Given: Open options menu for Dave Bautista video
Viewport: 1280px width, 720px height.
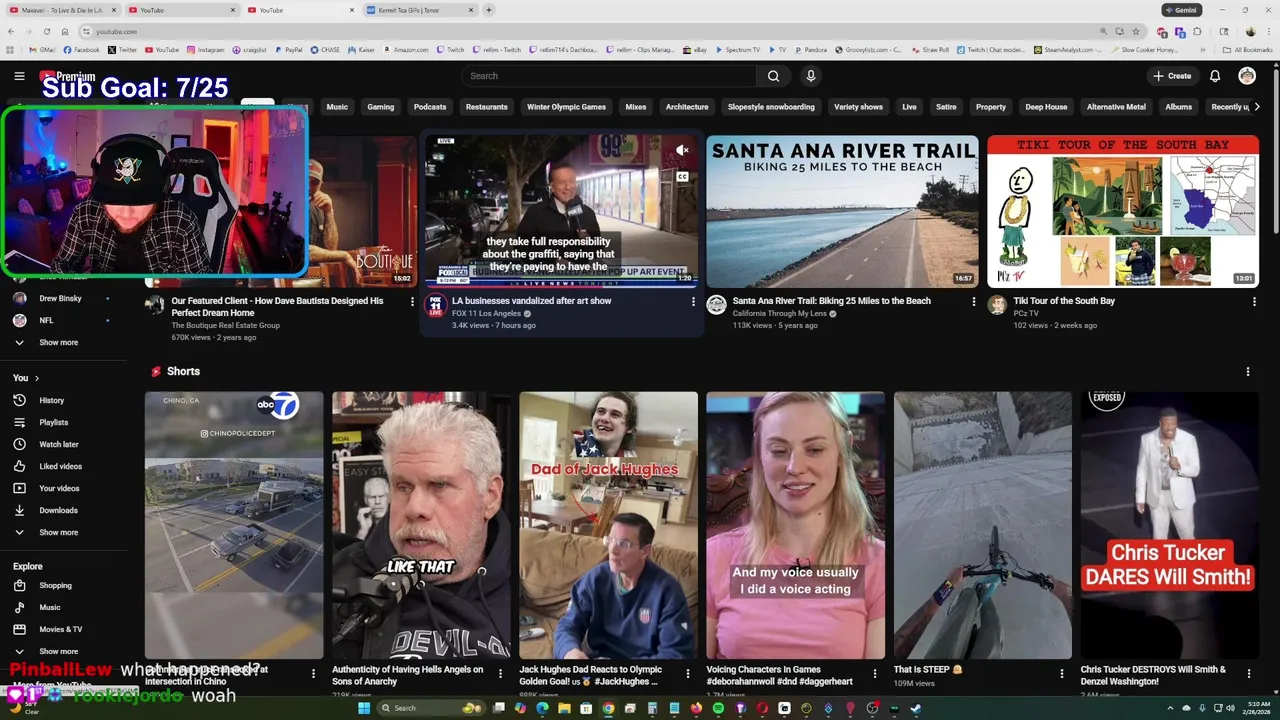Looking at the screenshot, I should pyautogui.click(x=412, y=301).
